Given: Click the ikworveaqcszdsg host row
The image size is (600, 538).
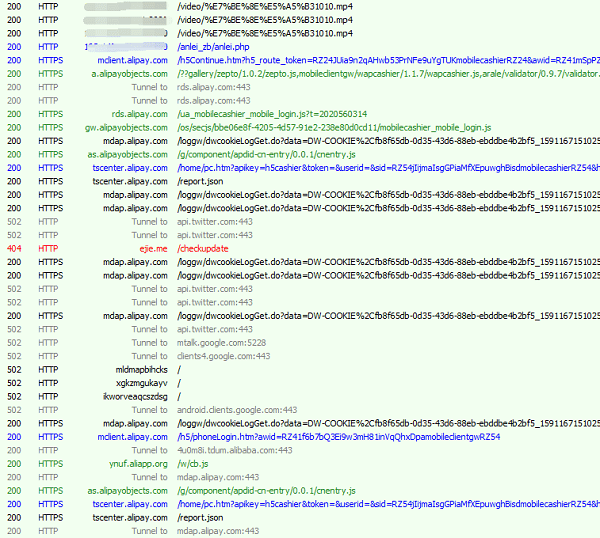Looking at the screenshot, I should point(300,396).
